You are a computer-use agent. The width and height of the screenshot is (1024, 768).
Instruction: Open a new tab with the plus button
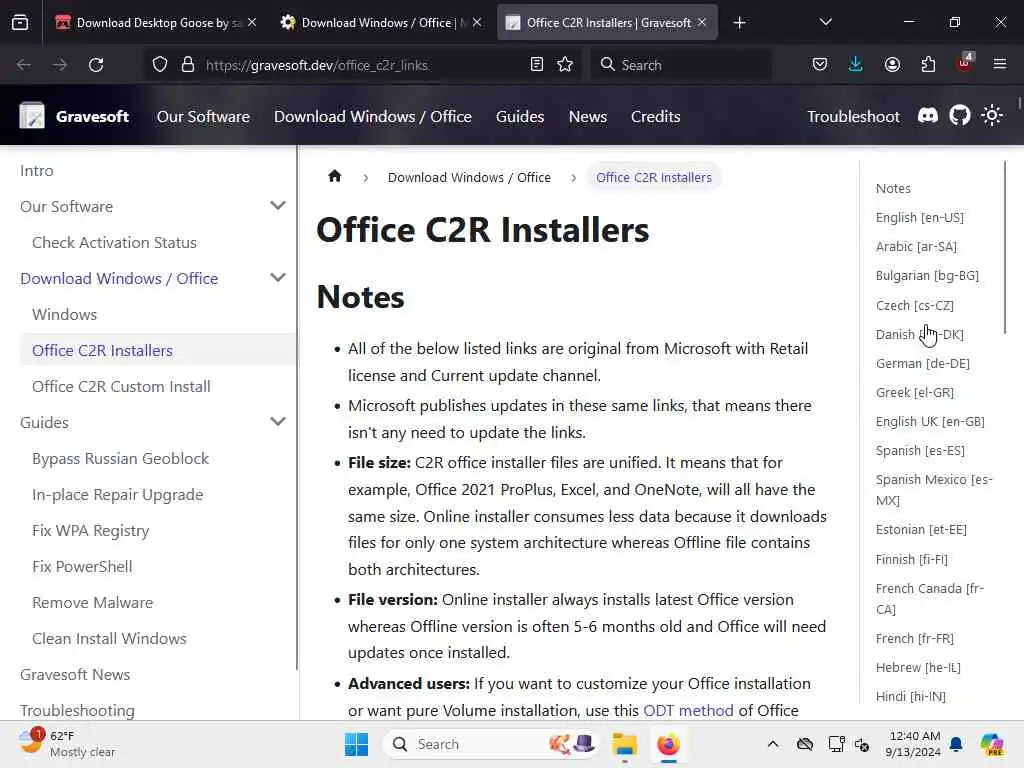(739, 23)
